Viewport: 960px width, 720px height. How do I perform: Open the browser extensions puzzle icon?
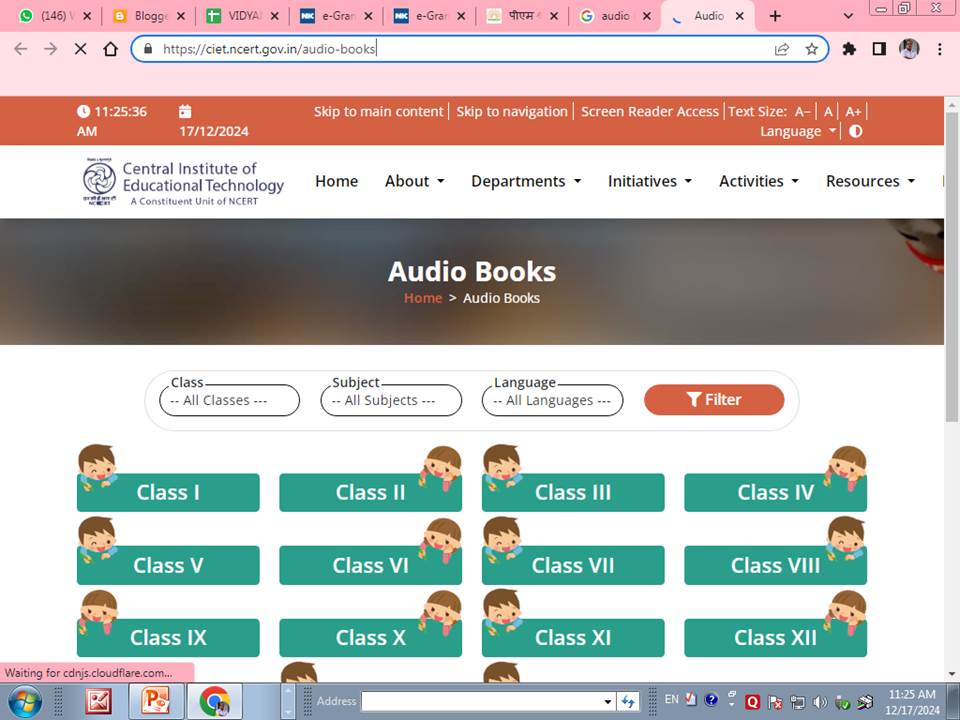pyautogui.click(x=849, y=49)
